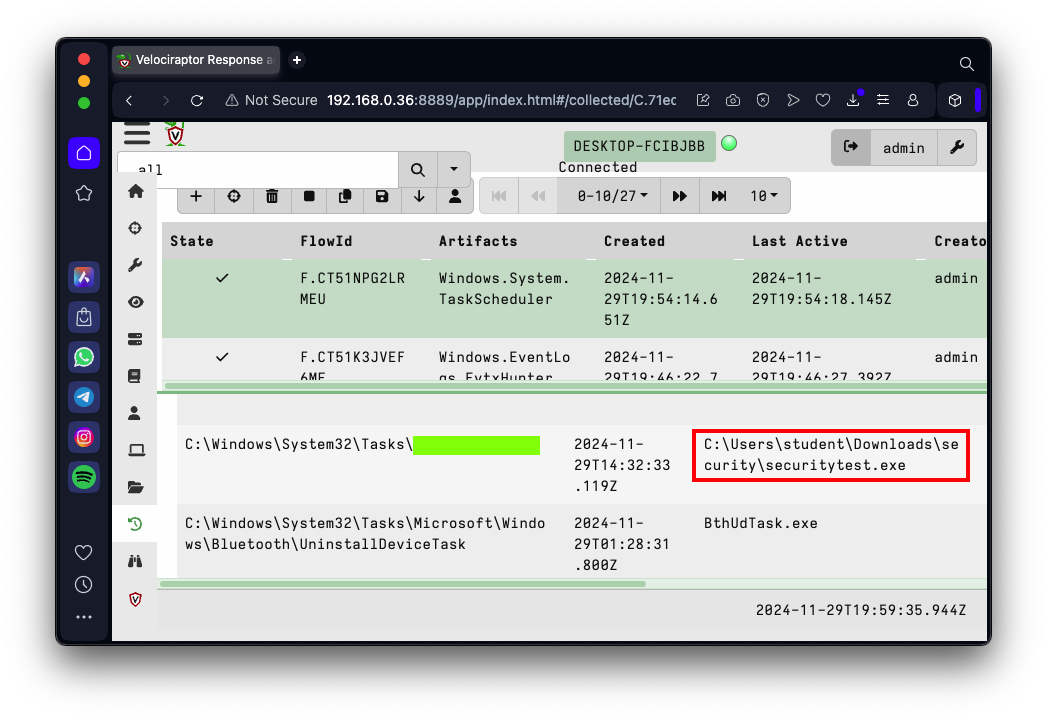
Task: Click the Velociraptor logo icon
Action: pos(175,134)
